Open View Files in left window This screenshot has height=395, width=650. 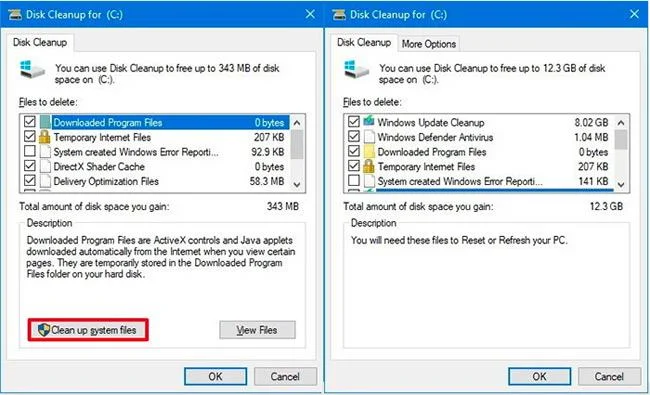point(257,330)
